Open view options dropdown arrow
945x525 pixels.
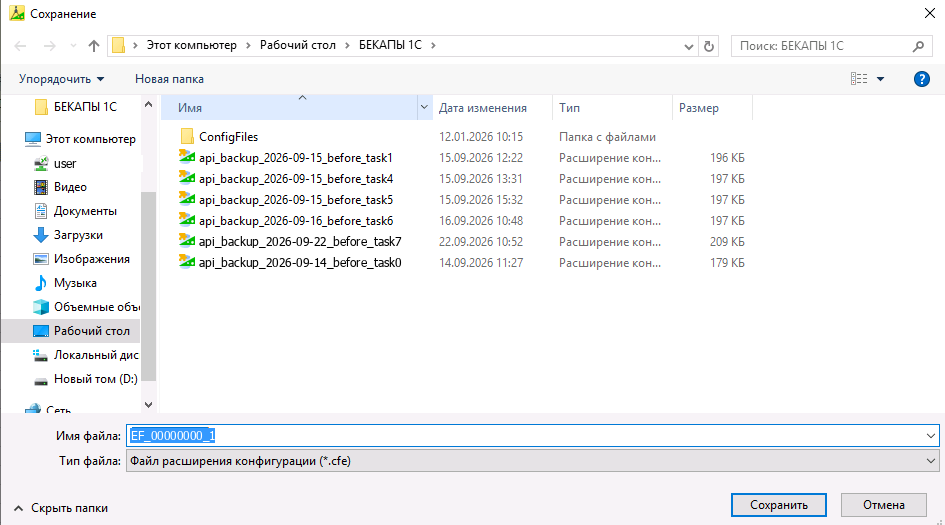[881, 79]
